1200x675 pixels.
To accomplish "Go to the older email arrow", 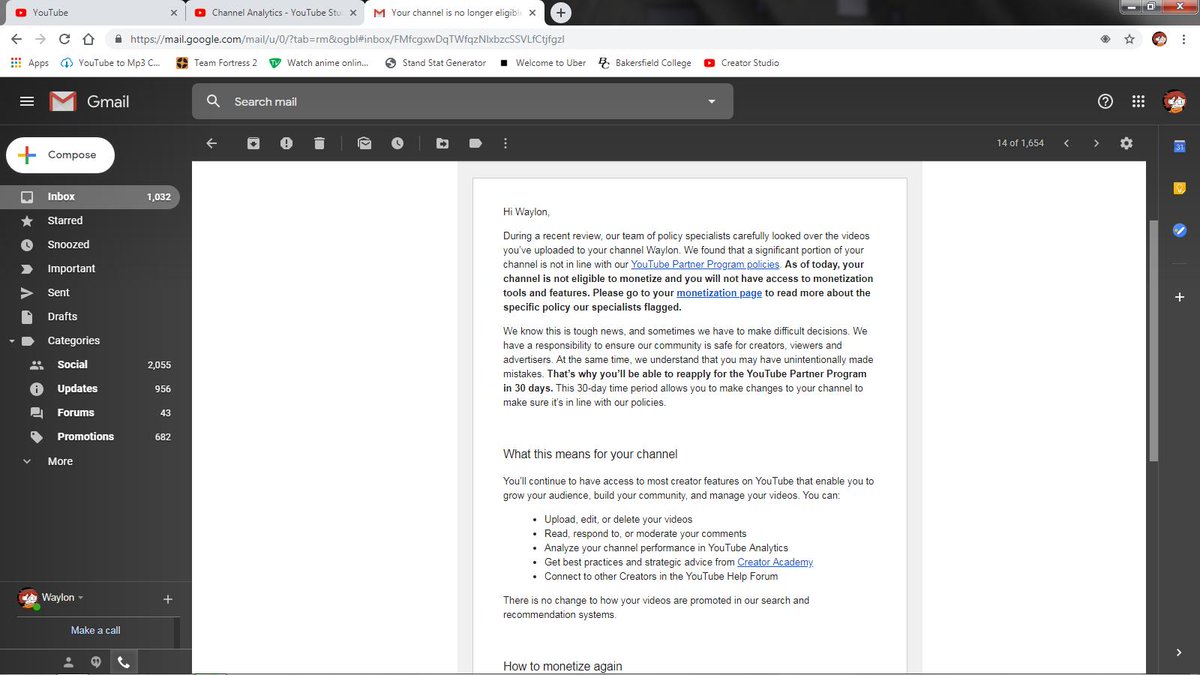I will [x=1096, y=143].
